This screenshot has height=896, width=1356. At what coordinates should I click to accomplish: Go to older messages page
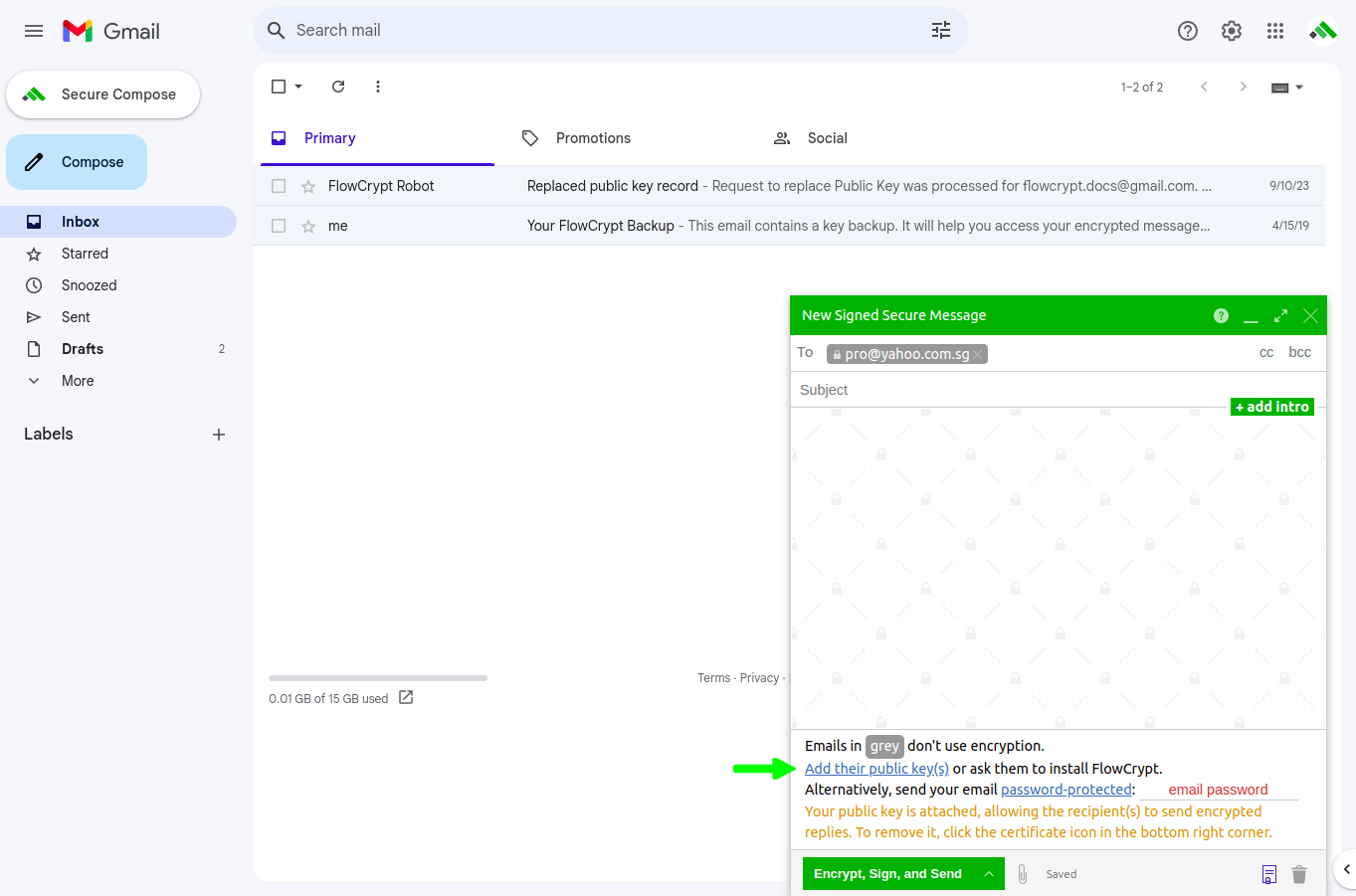click(1243, 87)
